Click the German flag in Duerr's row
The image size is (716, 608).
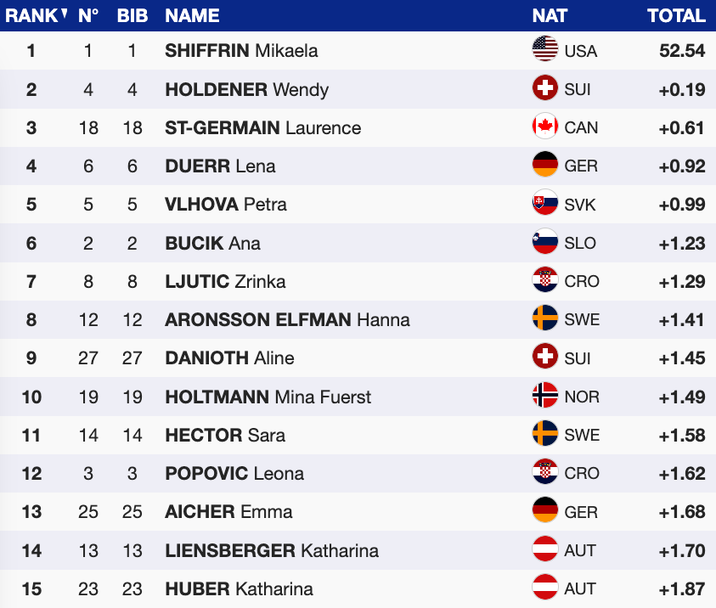pyautogui.click(x=545, y=165)
